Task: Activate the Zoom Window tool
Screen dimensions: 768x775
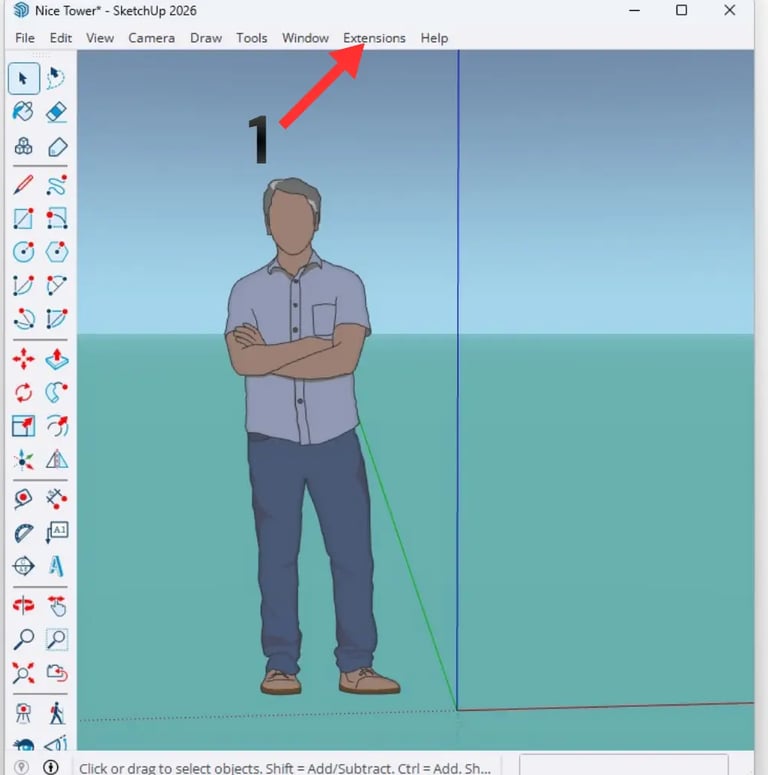Action: 56,640
